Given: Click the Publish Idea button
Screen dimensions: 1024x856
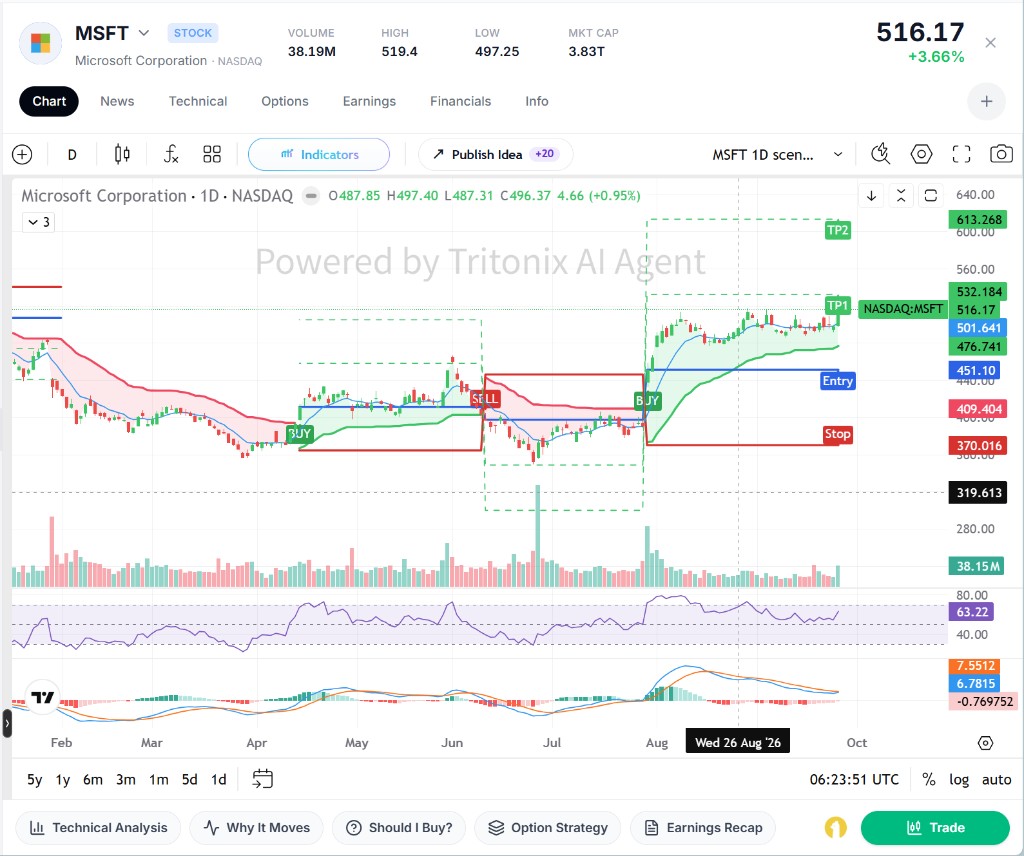Looking at the screenshot, I should [496, 155].
